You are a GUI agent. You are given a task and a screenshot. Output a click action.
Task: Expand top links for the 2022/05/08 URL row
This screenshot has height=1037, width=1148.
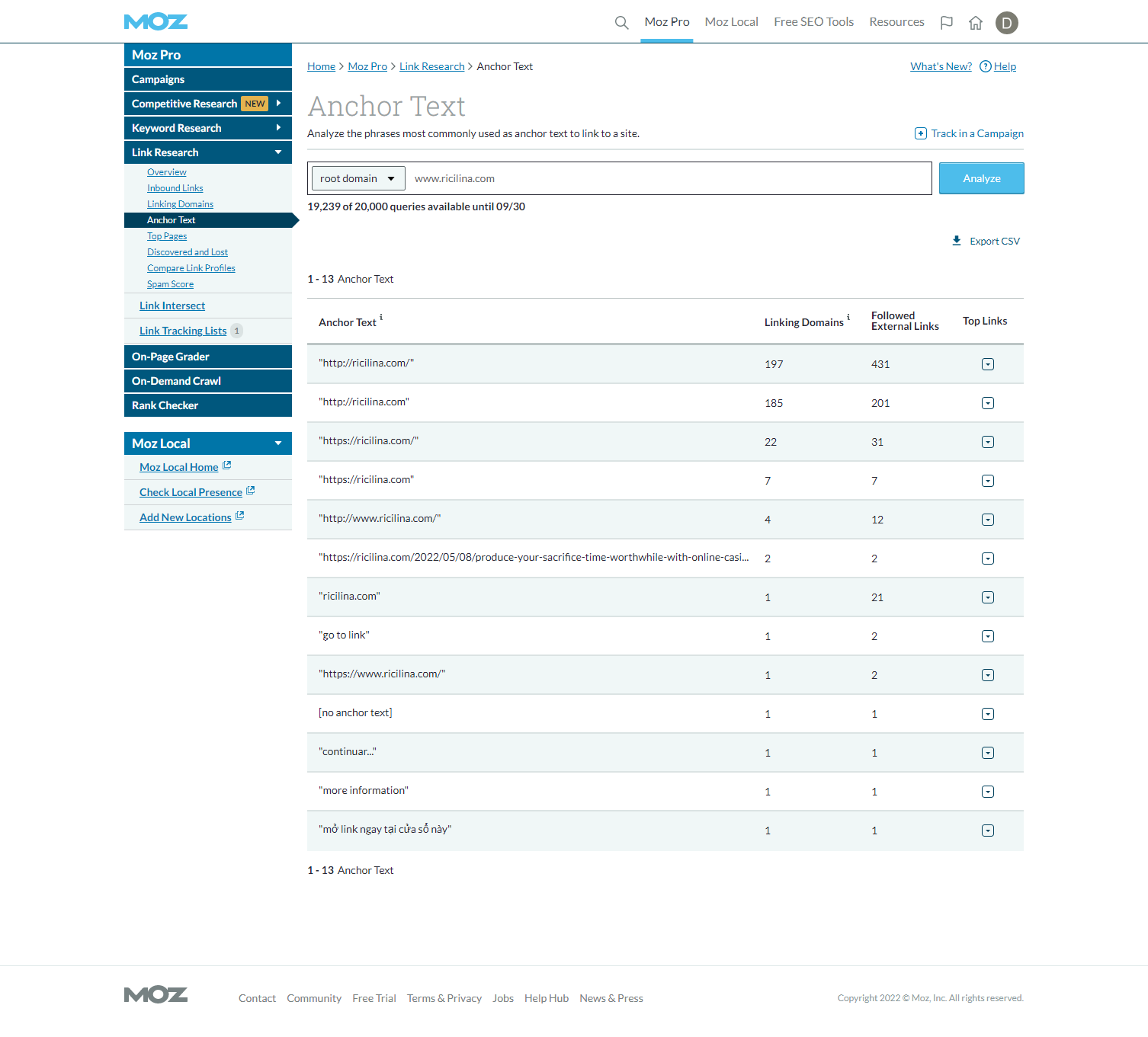point(988,559)
